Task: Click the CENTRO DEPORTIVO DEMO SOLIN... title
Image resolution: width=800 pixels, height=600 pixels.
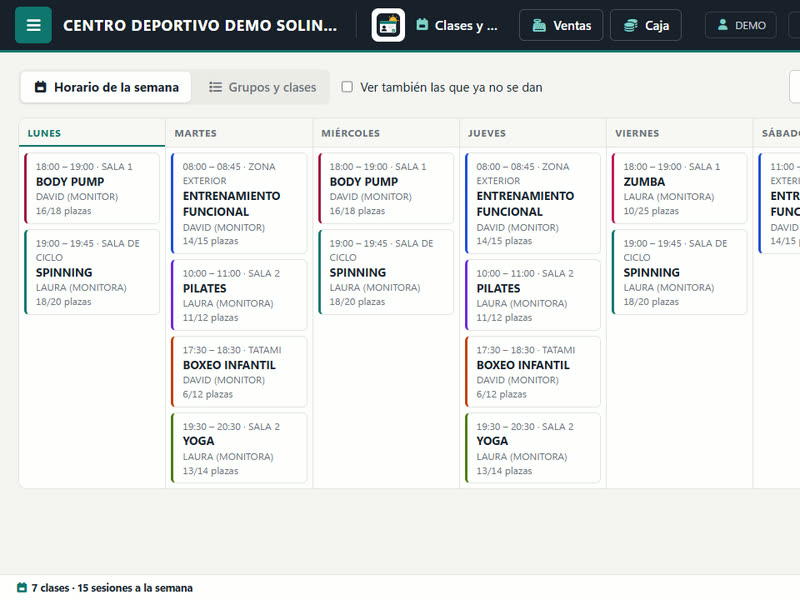Action: coord(200,25)
